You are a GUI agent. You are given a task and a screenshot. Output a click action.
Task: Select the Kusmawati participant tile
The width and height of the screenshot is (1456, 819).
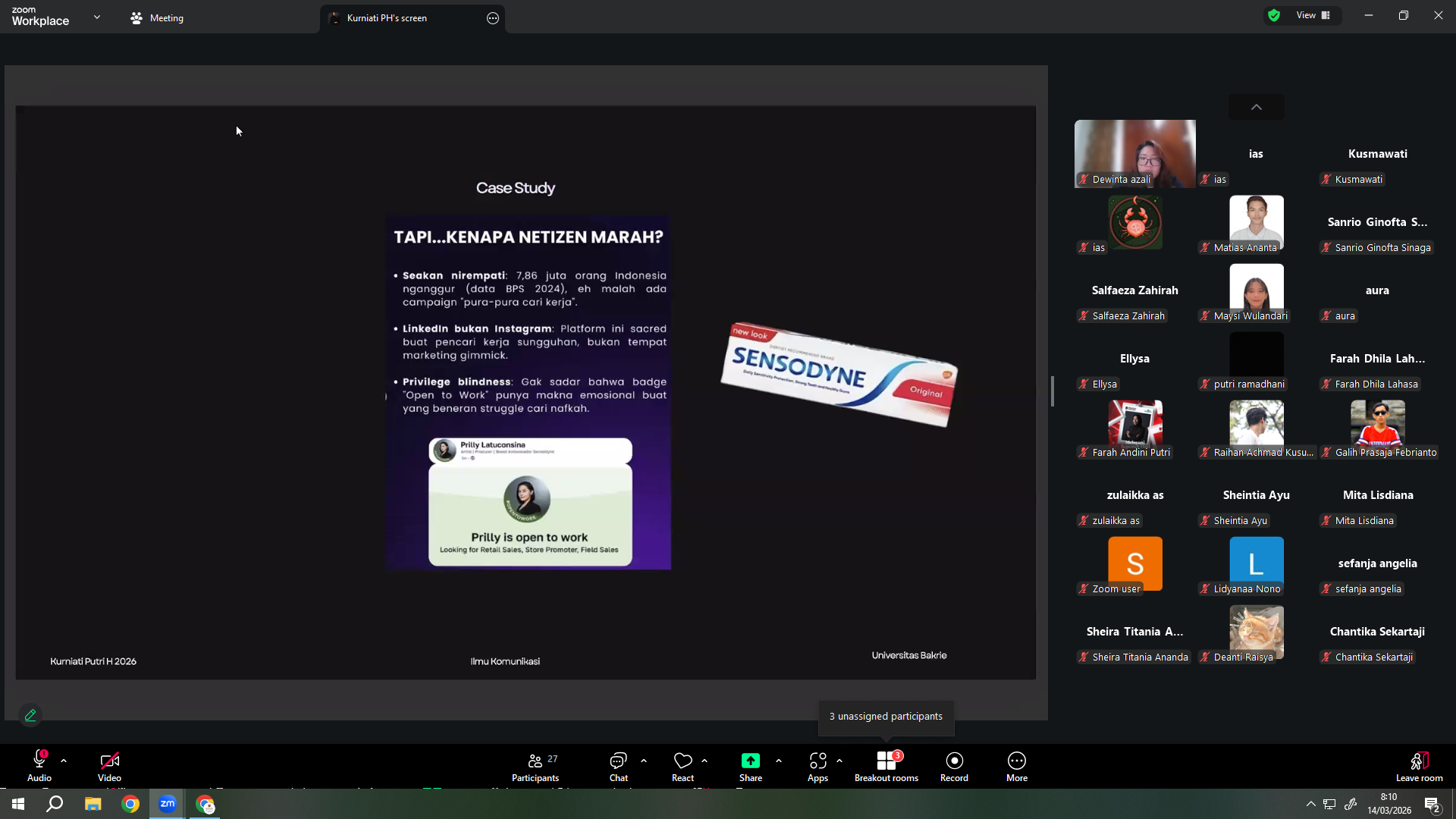coord(1378,154)
